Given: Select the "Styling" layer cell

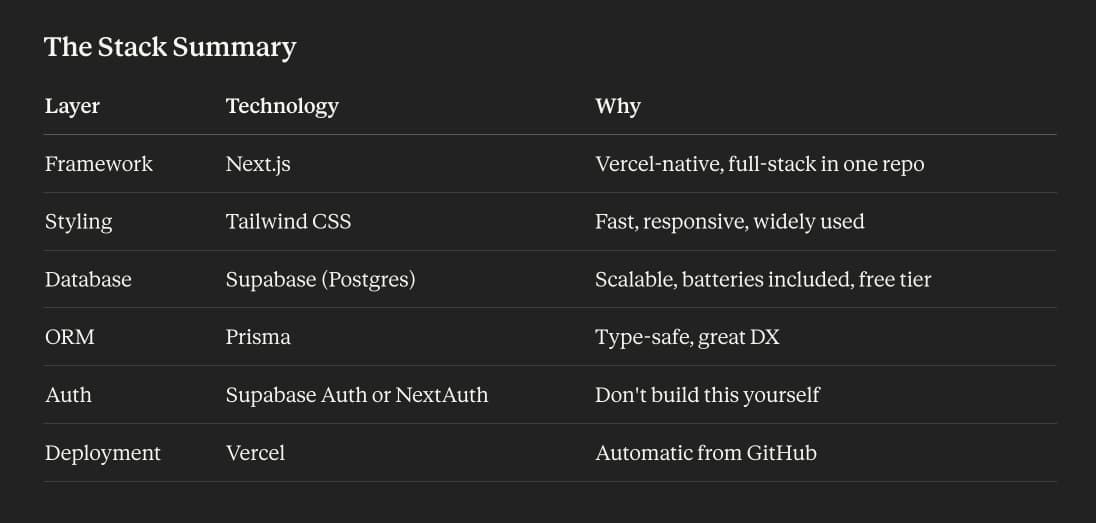Looking at the screenshot, I should [x=79, y=222].
